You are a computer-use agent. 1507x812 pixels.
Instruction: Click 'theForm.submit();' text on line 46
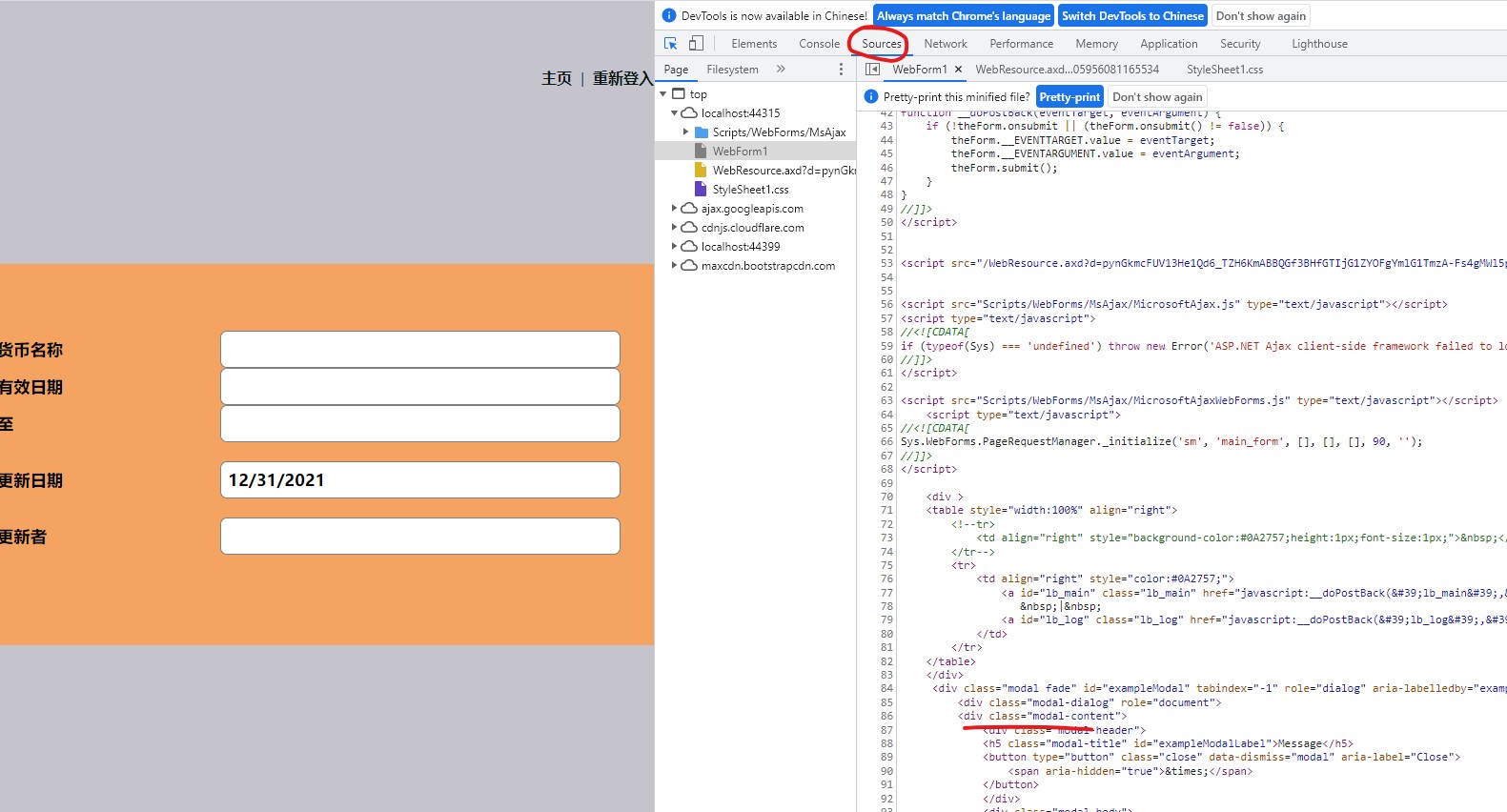(x=1005, y=168)
